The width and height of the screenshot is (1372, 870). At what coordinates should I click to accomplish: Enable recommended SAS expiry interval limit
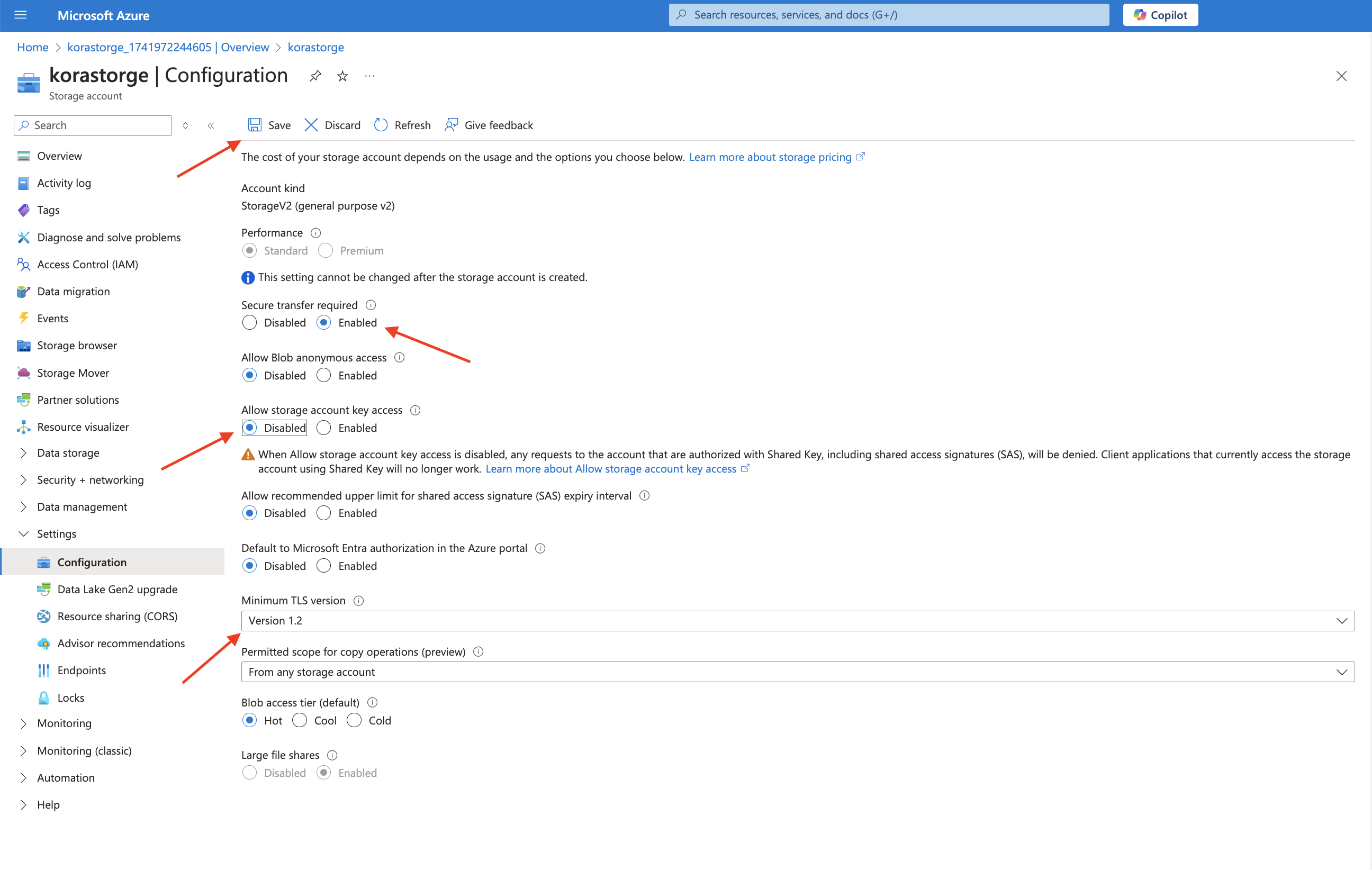[x=323, y=513]
